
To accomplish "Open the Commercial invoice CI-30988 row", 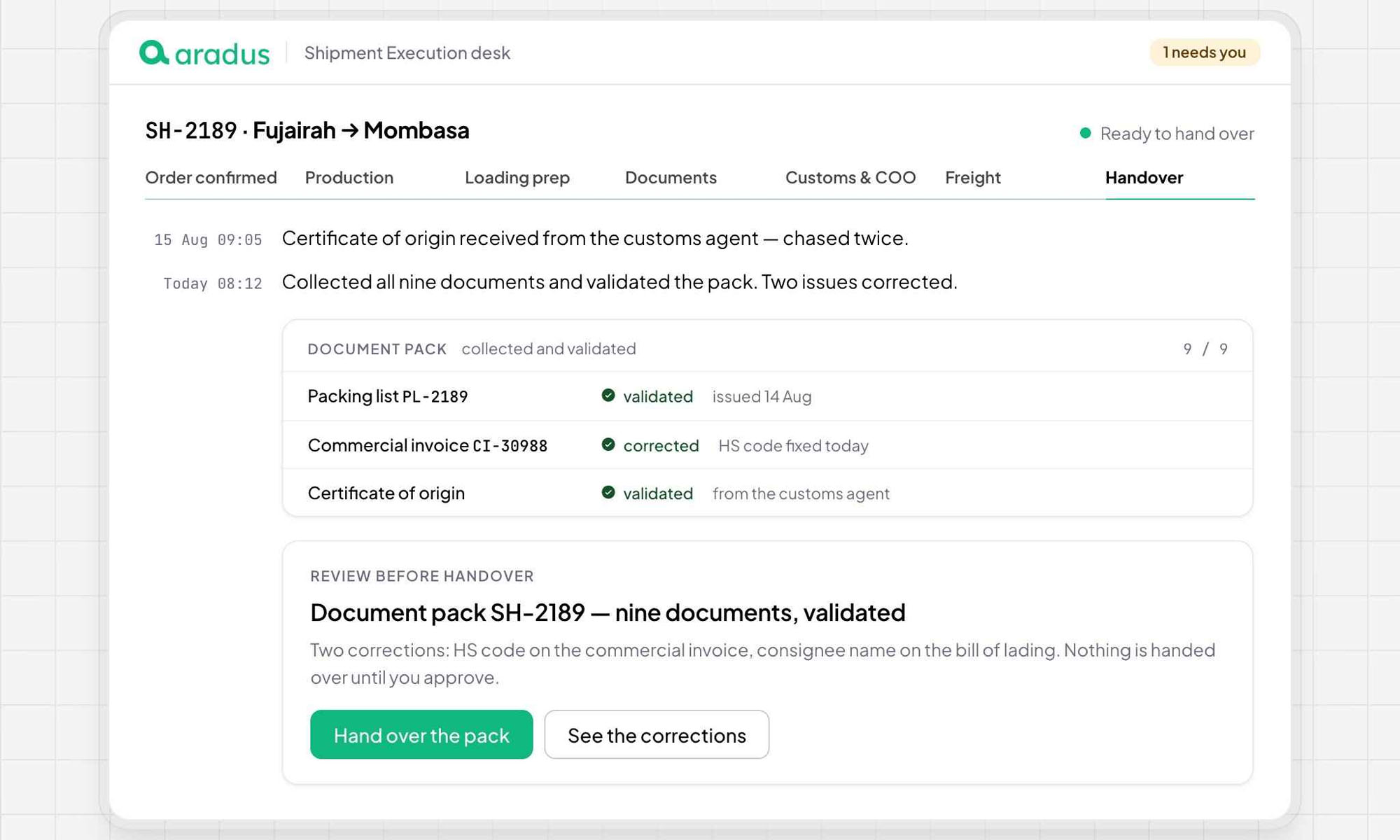I will click(x=767, y=445).
